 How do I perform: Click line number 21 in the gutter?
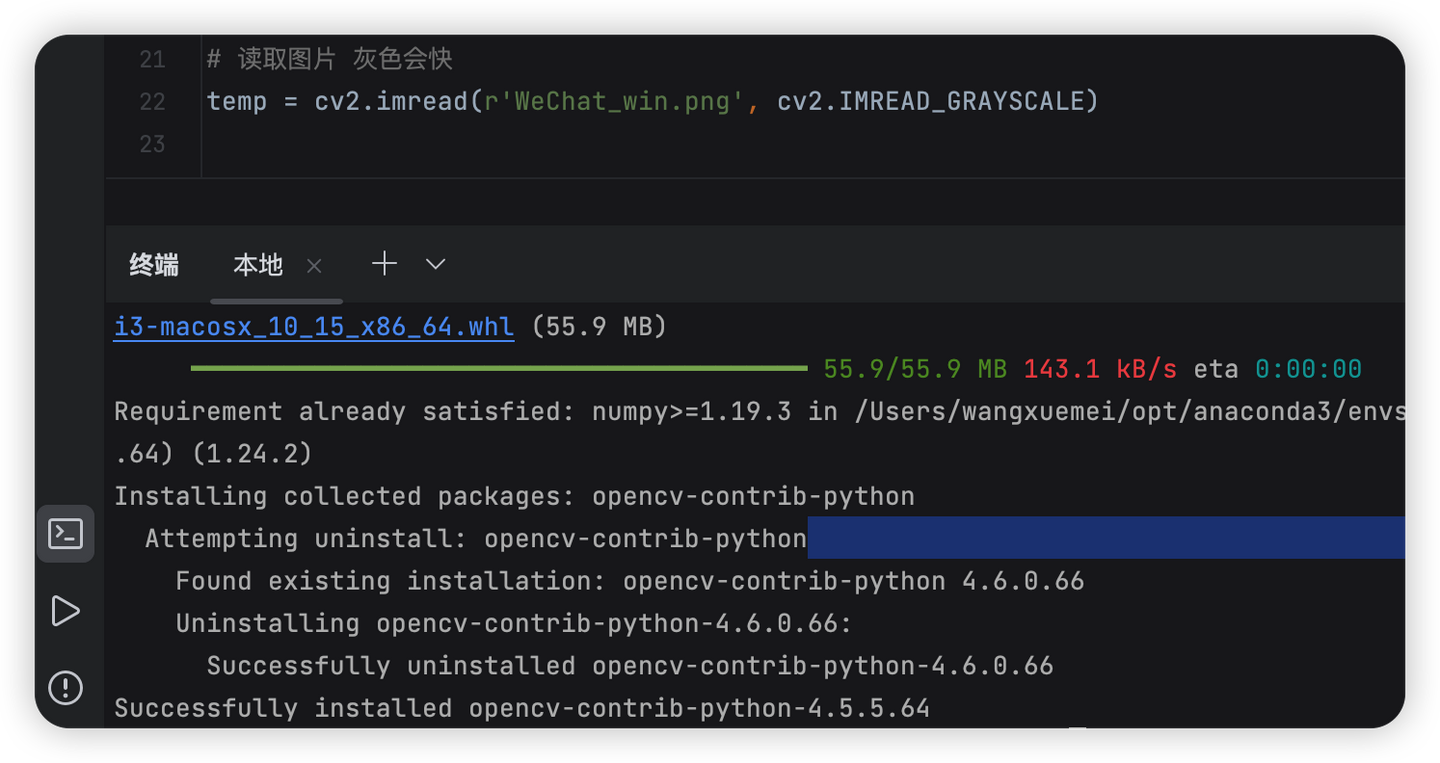[x=151, y=59]
